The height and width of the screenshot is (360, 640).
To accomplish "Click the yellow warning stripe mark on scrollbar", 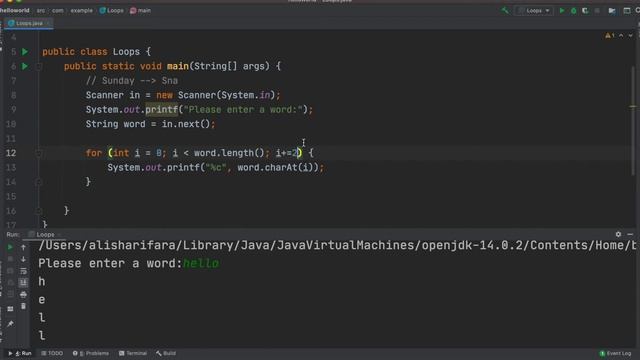I will pos(633,107).
